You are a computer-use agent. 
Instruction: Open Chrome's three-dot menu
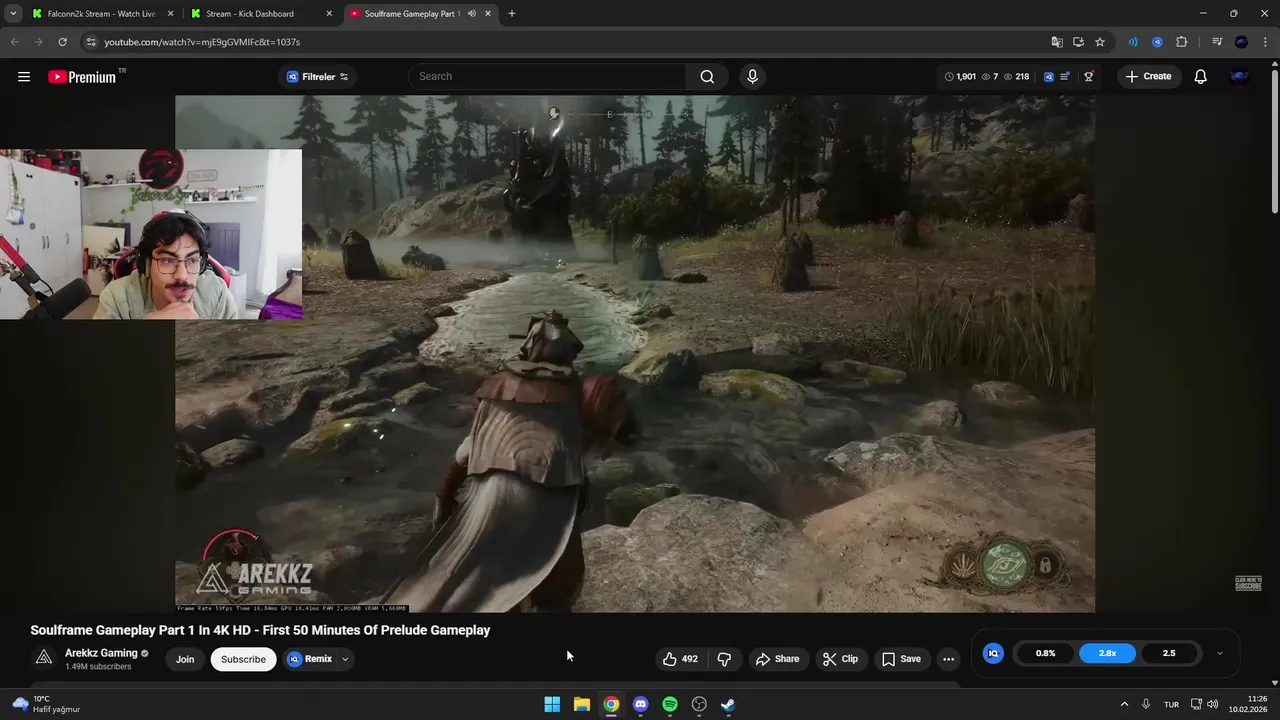[1265, 42]
